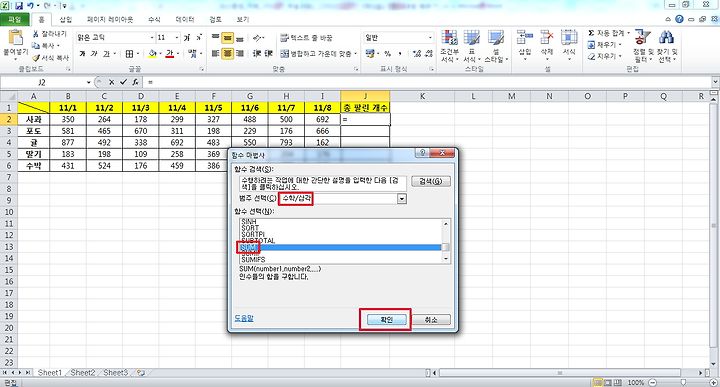Viewport: 720px width, 387px height.
Task: Click the Paste (붙여넣기) clipboard icon
Action: [16, 38]
